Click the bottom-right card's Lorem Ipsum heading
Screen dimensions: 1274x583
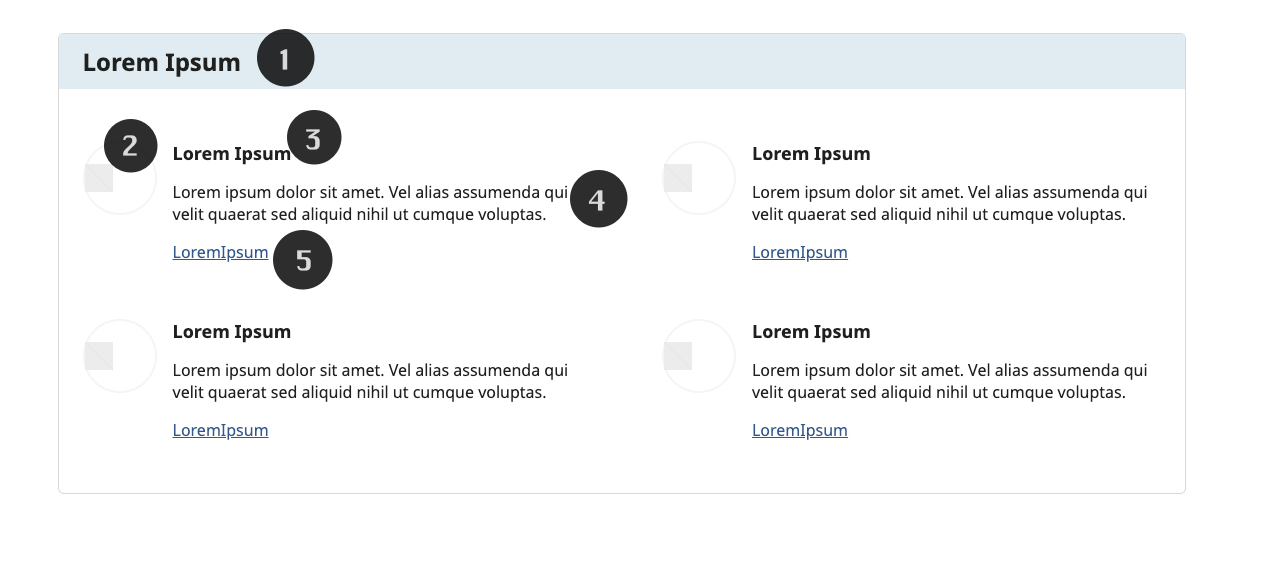coord(811,332)
